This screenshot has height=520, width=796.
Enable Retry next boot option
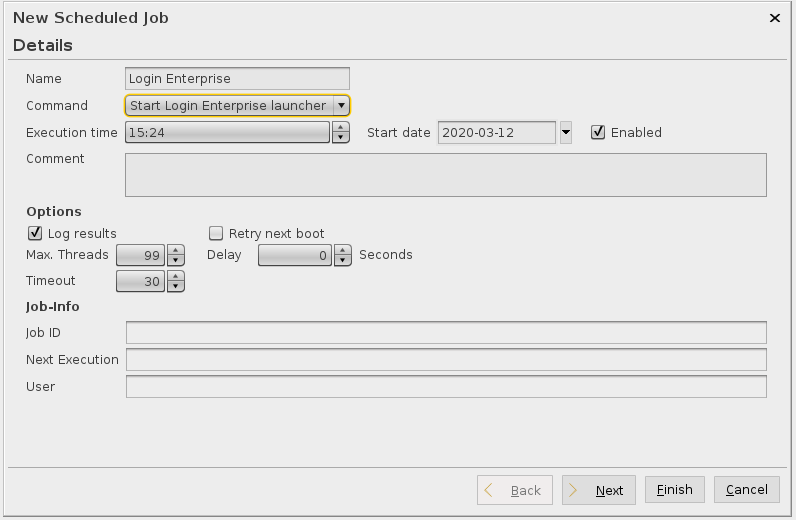pyautogui.click(x=216, y=233)
